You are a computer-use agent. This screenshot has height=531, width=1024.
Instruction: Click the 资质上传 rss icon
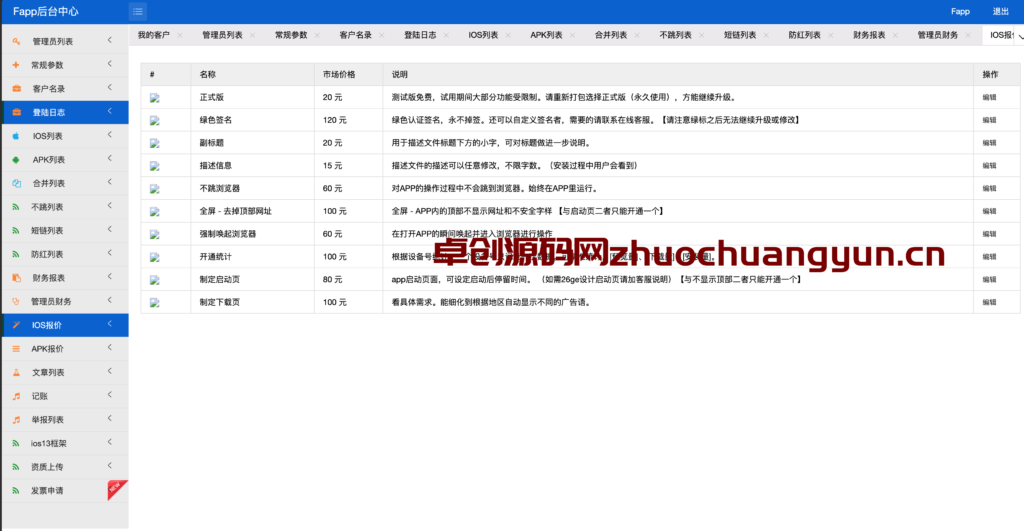(16, 466)
